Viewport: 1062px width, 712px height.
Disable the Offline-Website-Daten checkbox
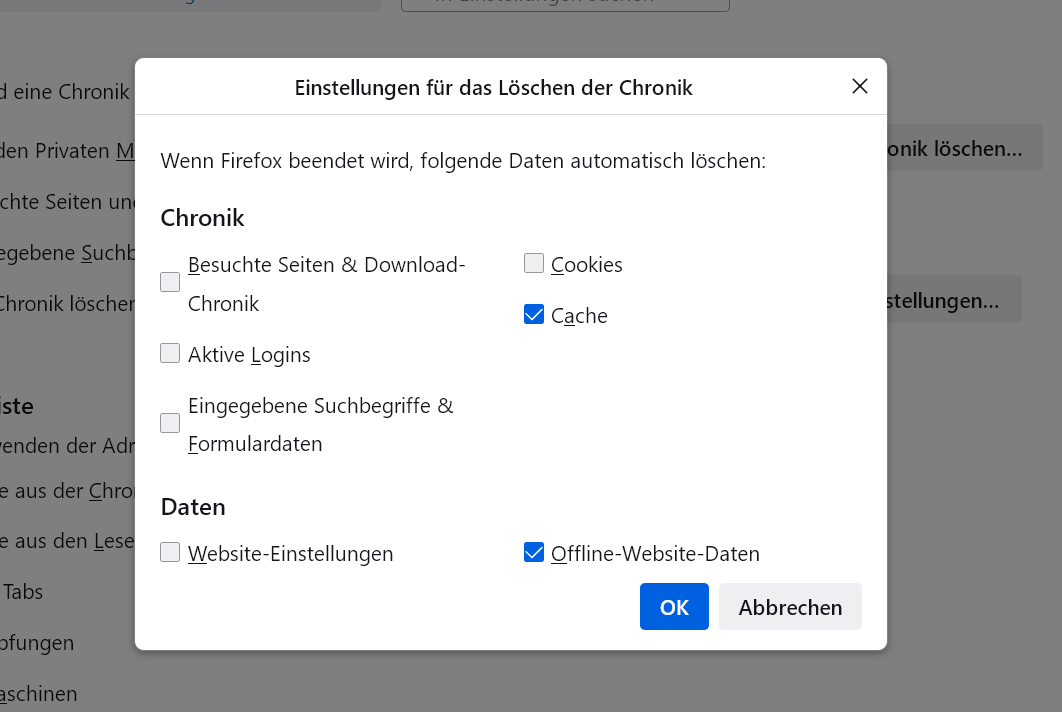pyautogui.click(x=534, y=552)
